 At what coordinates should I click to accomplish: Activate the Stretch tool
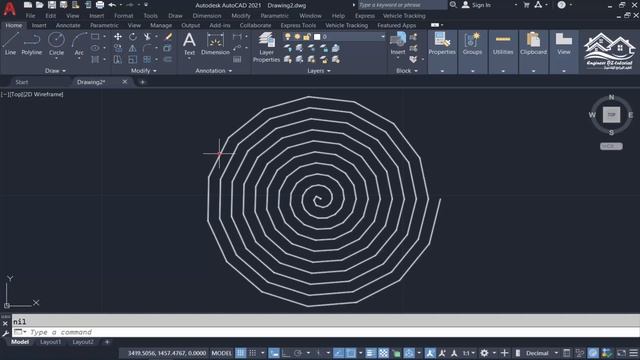[118, 60]
